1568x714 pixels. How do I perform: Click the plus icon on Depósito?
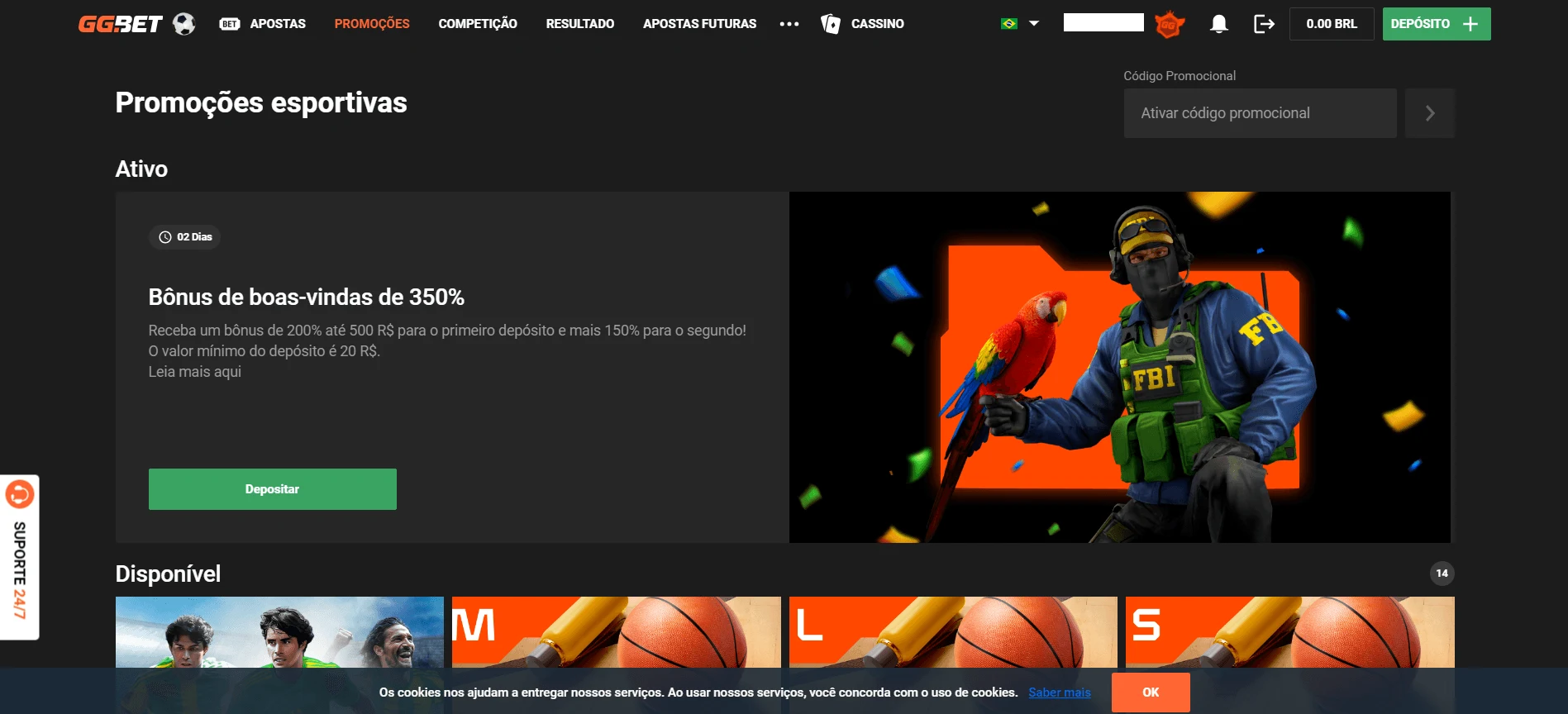coord(1470,24)
